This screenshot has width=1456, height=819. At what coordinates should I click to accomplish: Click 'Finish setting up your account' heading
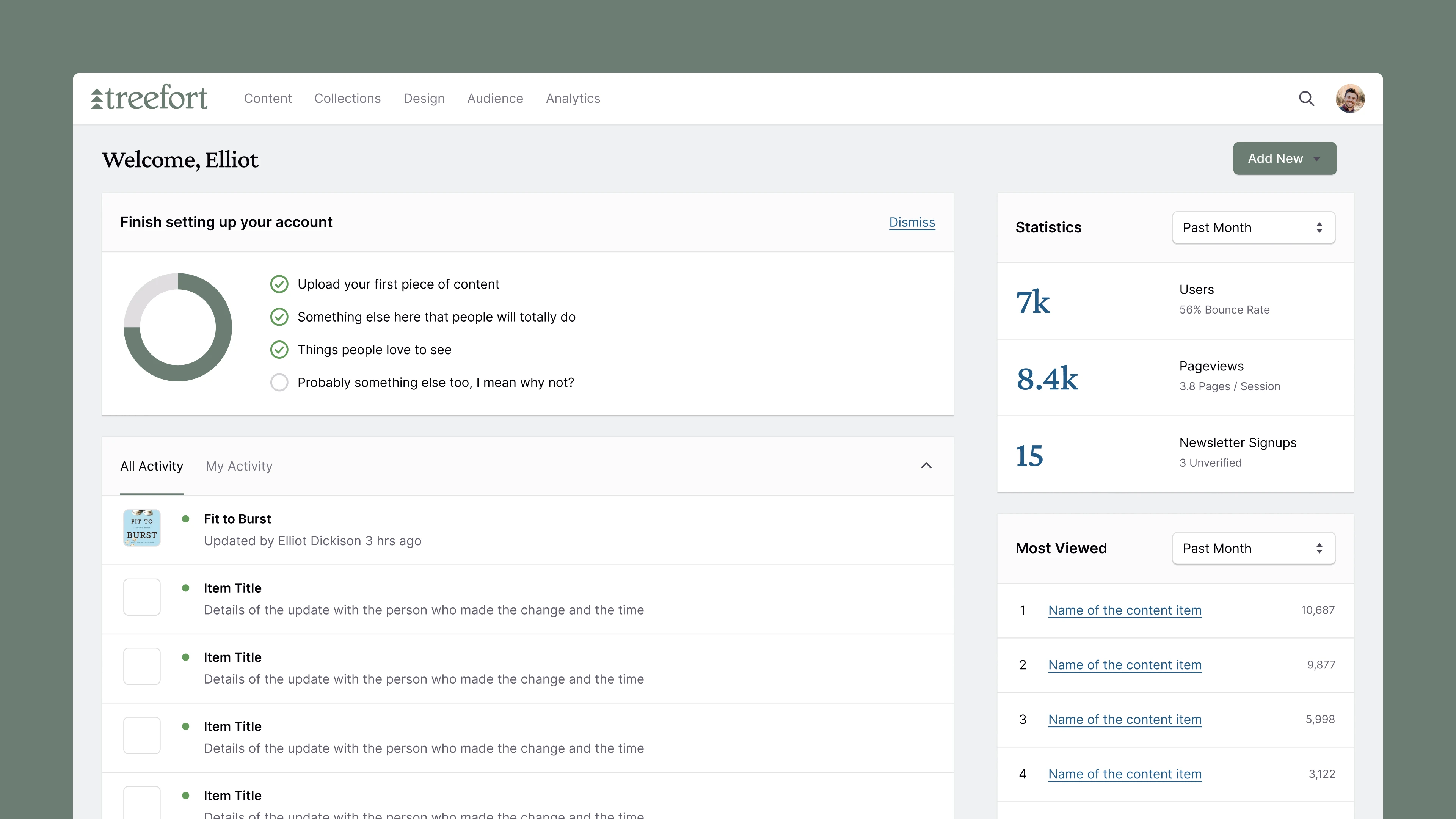coord(226,222)
